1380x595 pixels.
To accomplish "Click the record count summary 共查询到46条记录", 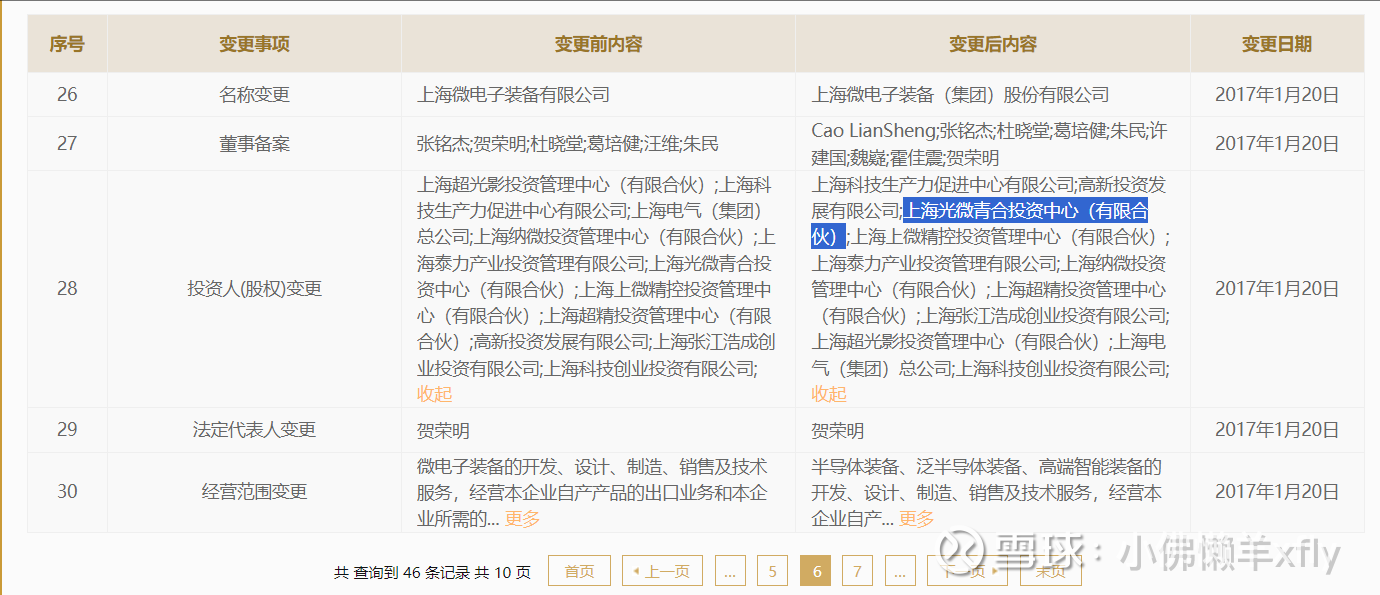I will pyautogui.click(x=432, y=572).
